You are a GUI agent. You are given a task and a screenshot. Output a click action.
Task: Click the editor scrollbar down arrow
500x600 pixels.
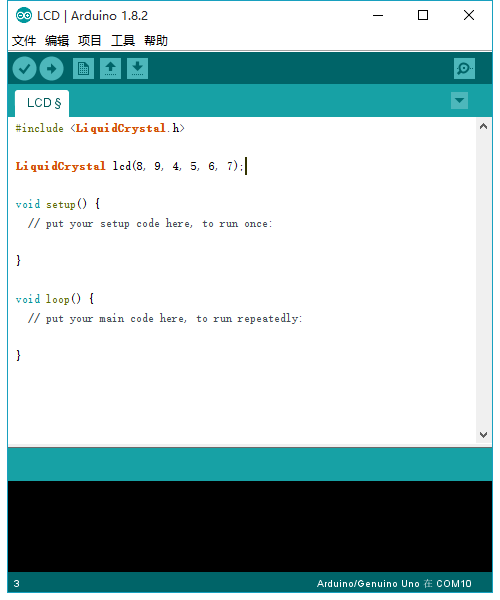click(484, 435)
